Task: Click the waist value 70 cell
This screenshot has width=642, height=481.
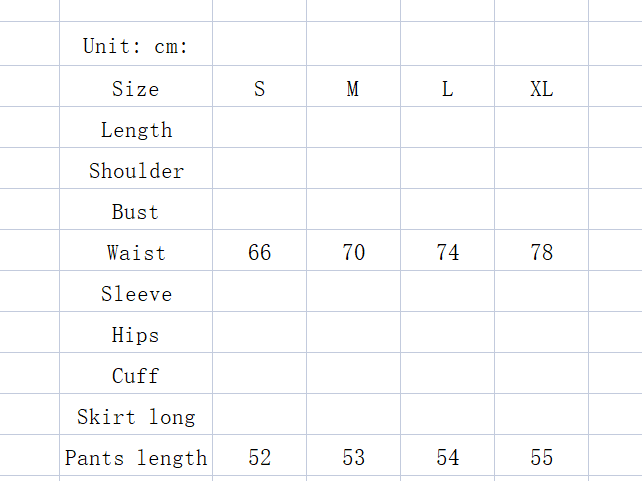Action: [353, 253]
